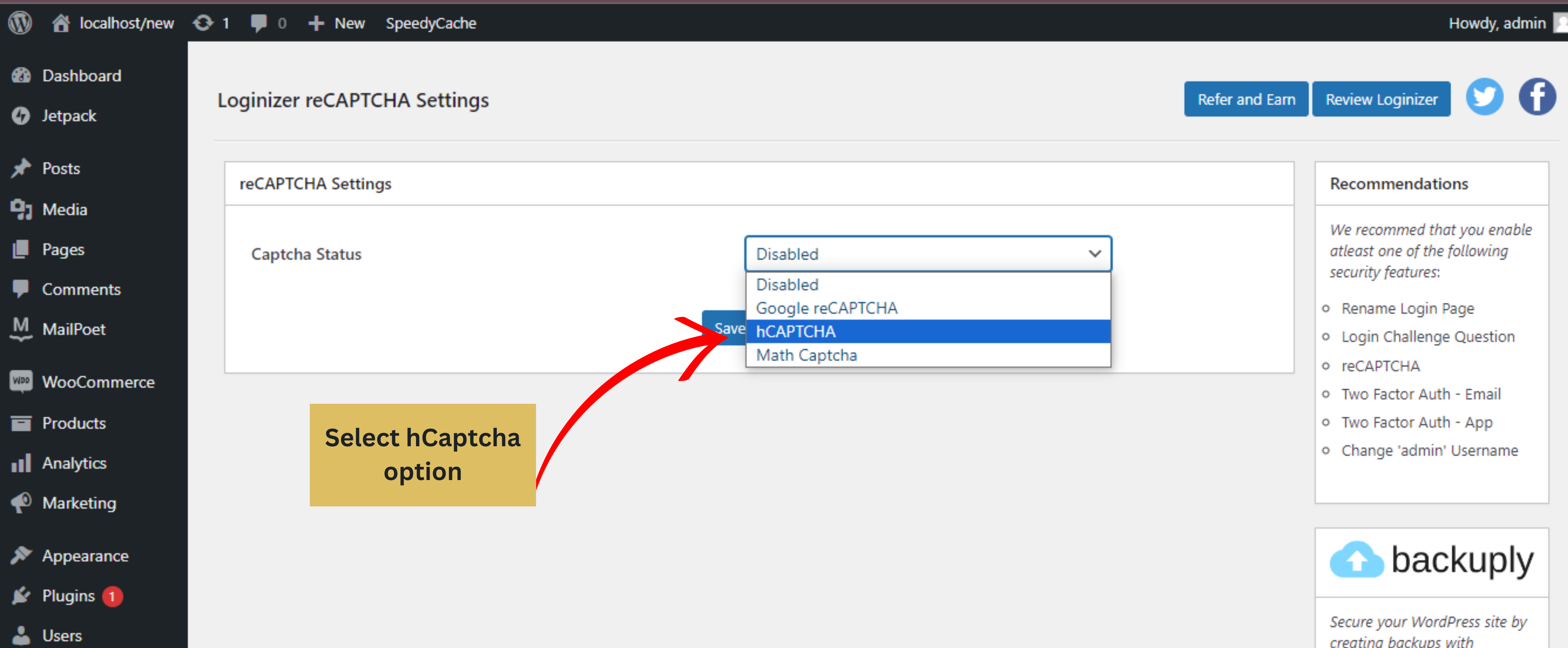Click the Plugins update badge showing 1
This screenshot has height=648, width=1568.
click(112, 596)
